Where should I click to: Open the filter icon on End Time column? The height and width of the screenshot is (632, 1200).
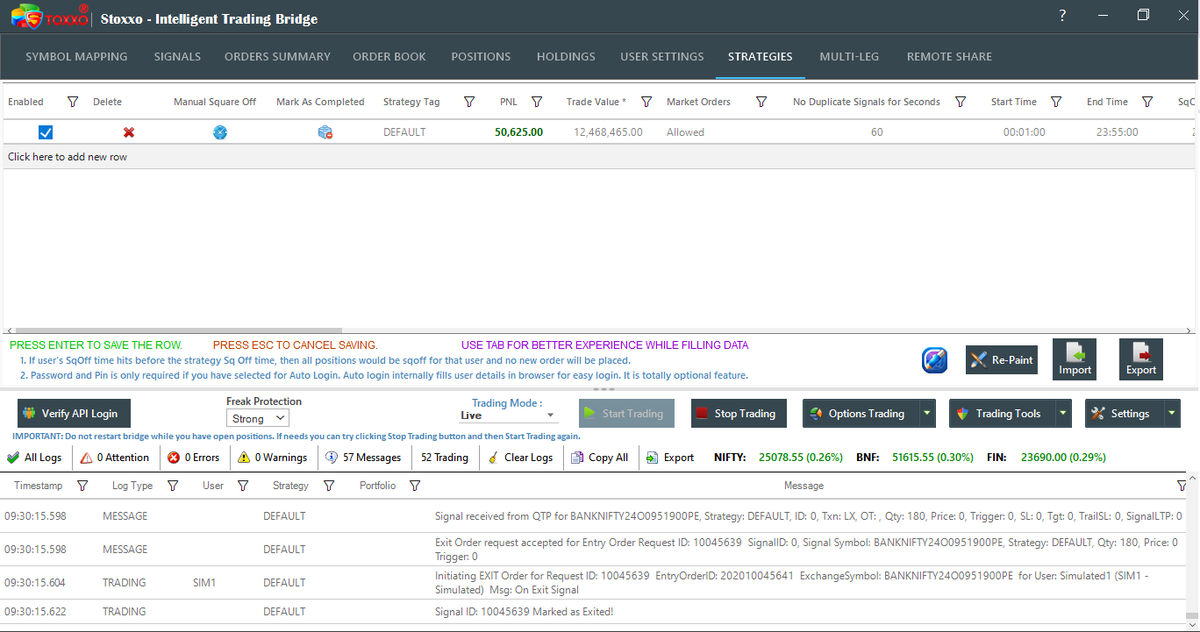[x=1147, y=102]
